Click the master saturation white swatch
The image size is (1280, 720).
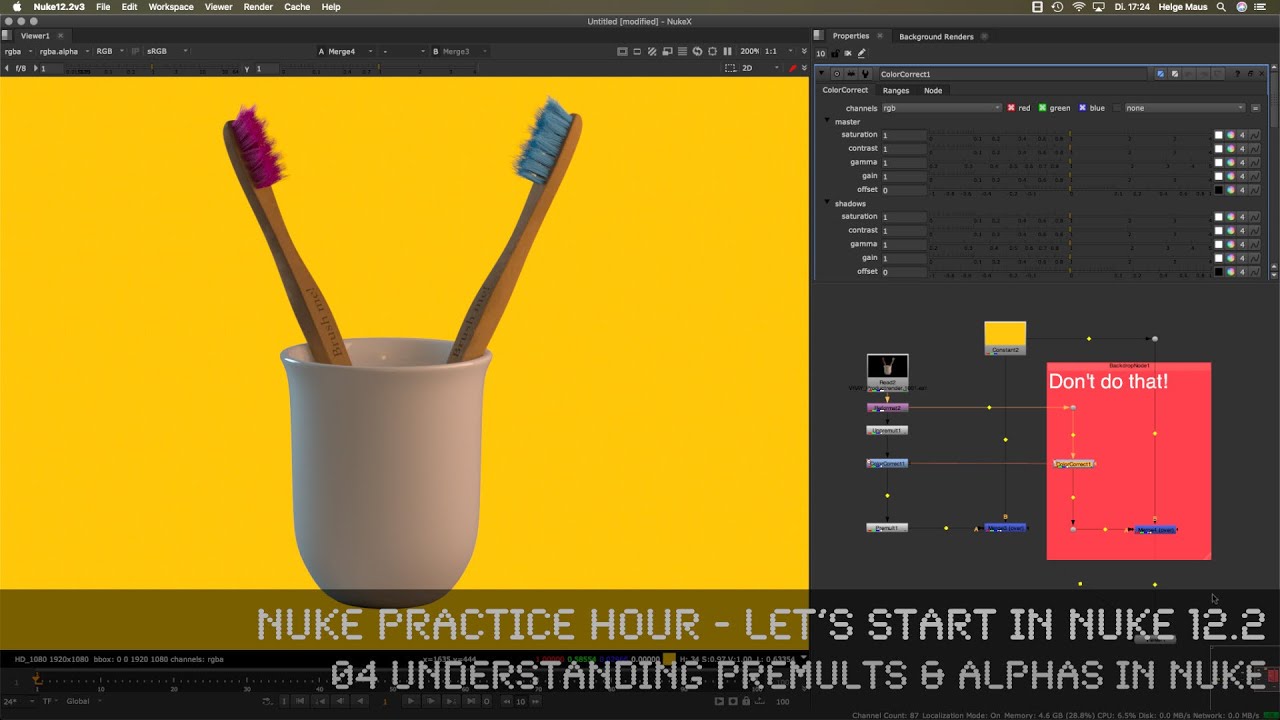coord(1219,135)
